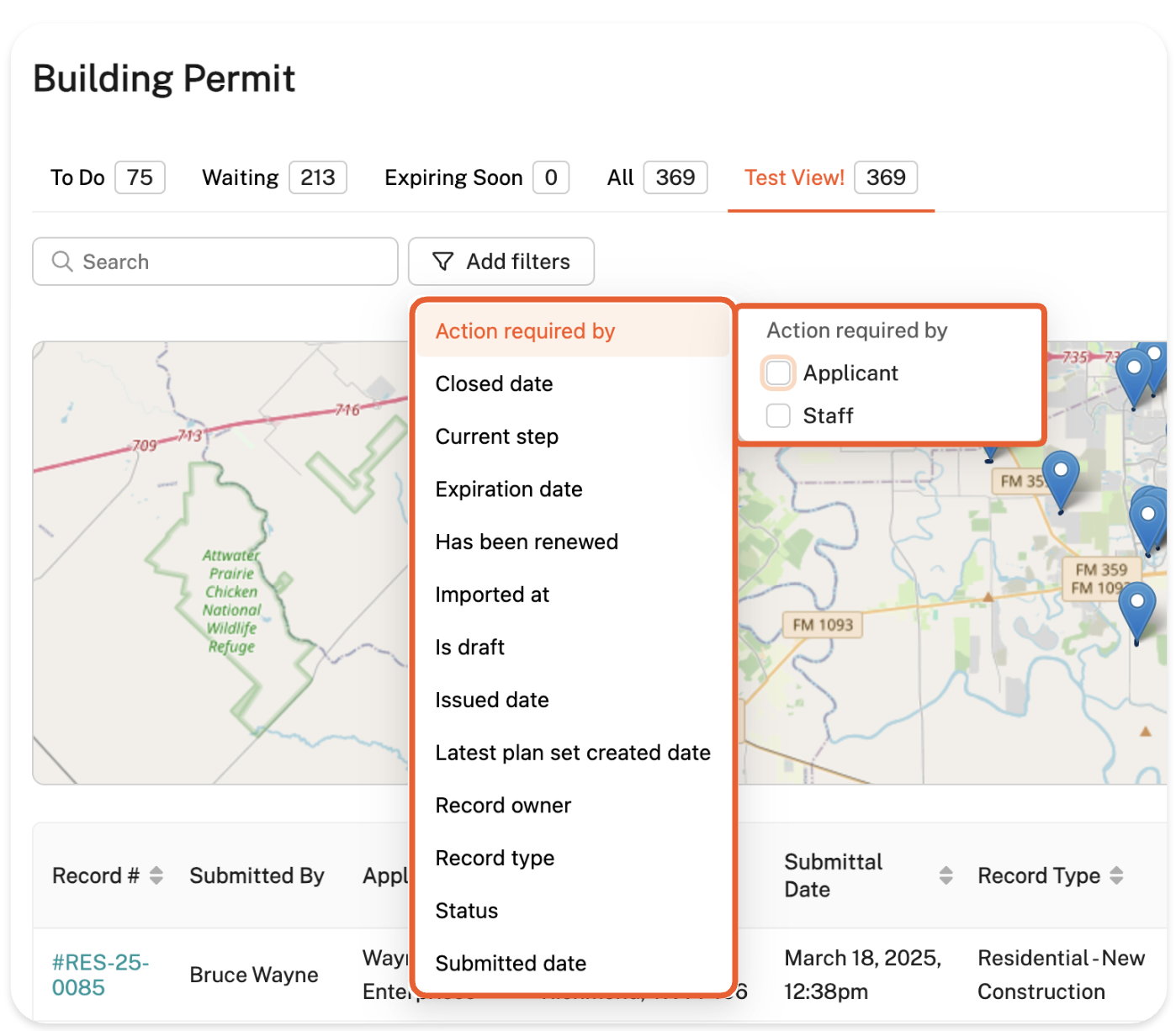Click into the Search input field

point(227,262)
